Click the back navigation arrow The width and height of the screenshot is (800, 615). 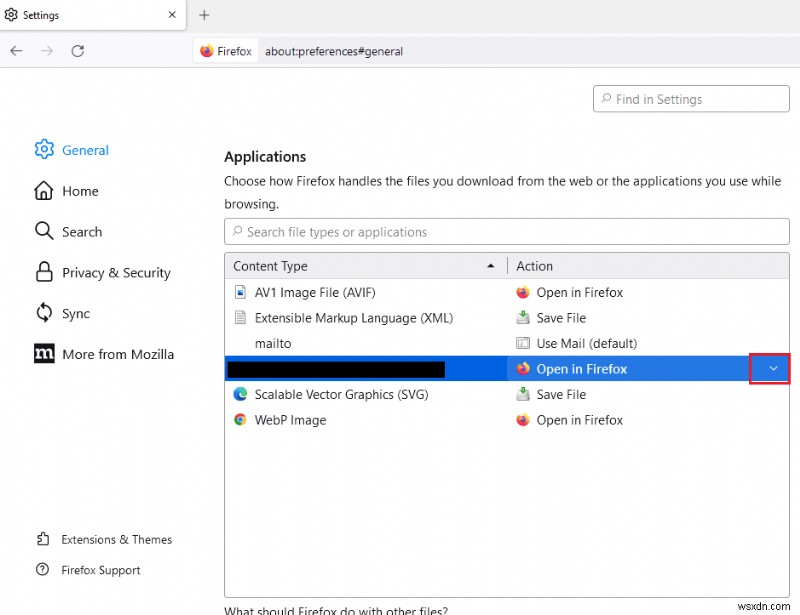pyautogui.click(x=16, y=50)
